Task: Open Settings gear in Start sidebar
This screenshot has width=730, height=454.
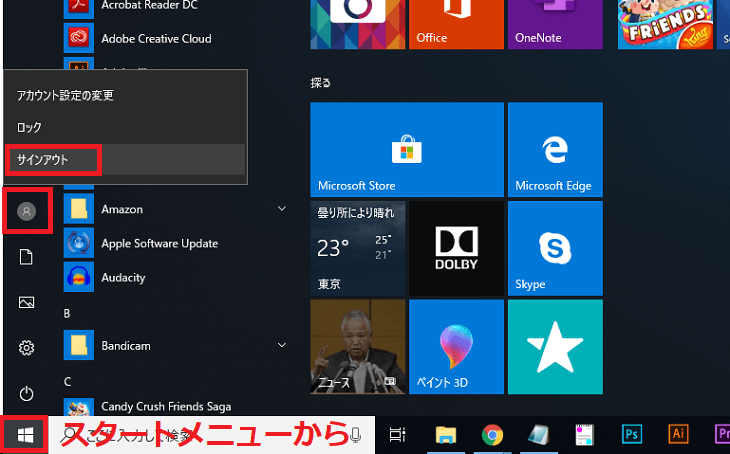Action: (x=27, y=347)
